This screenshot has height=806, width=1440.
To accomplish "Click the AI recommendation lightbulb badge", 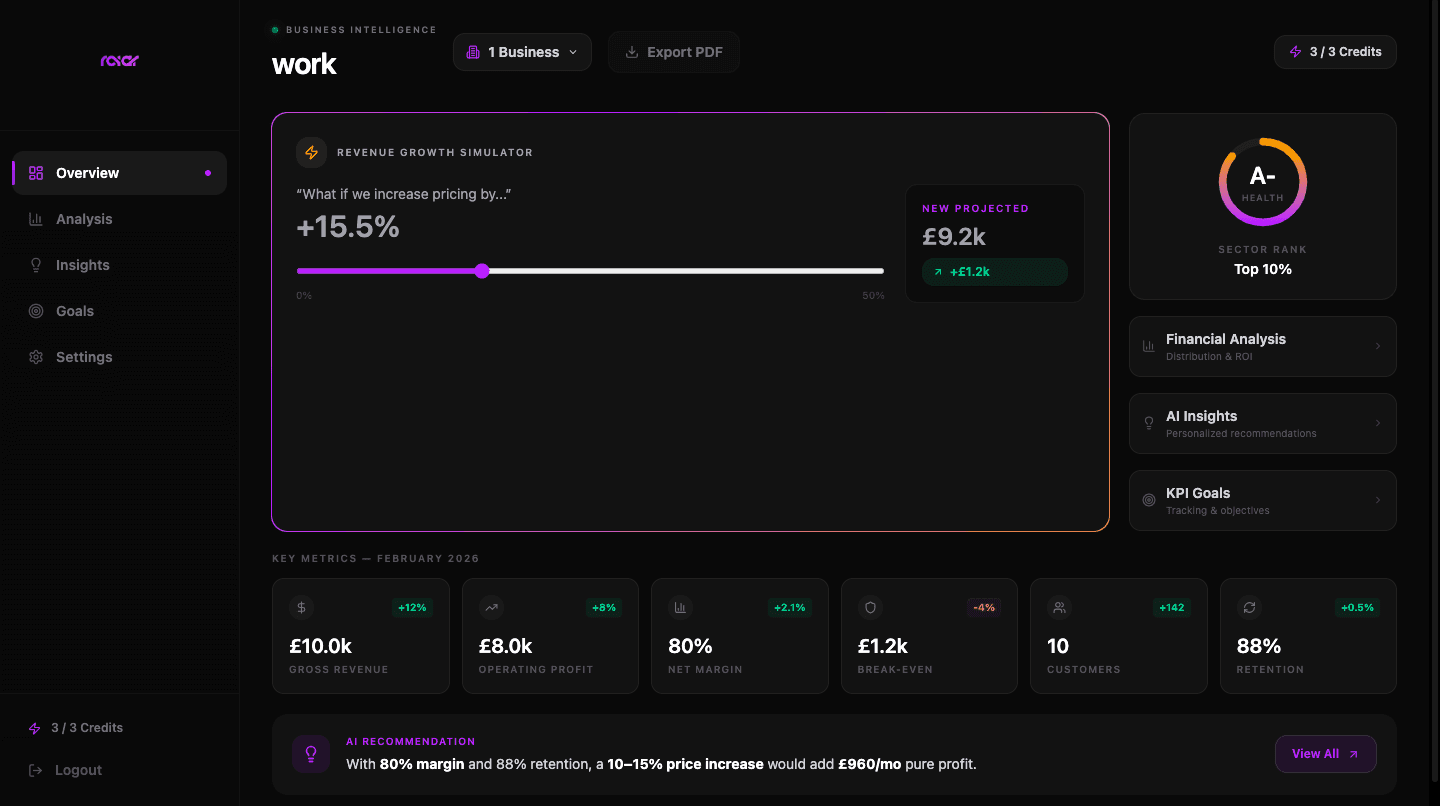I will click(x=311, y=753).
